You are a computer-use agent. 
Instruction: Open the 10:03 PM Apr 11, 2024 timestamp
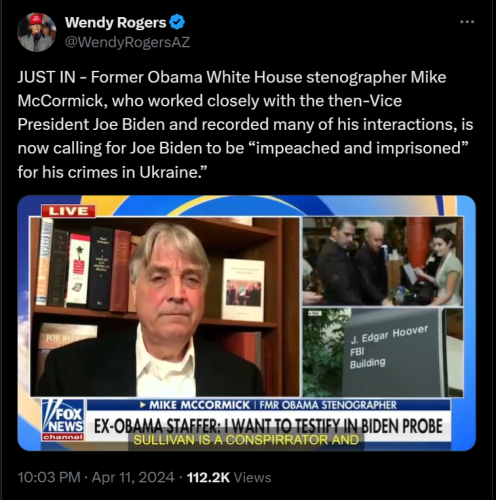pos(96,477)
